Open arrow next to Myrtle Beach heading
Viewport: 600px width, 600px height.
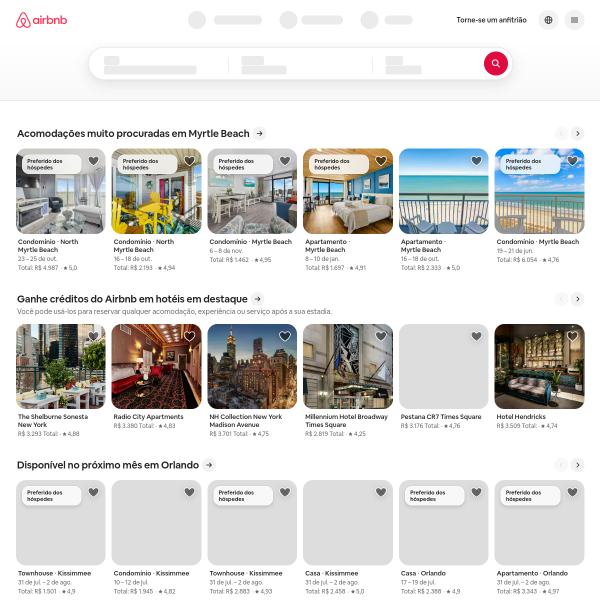point(259,134)
